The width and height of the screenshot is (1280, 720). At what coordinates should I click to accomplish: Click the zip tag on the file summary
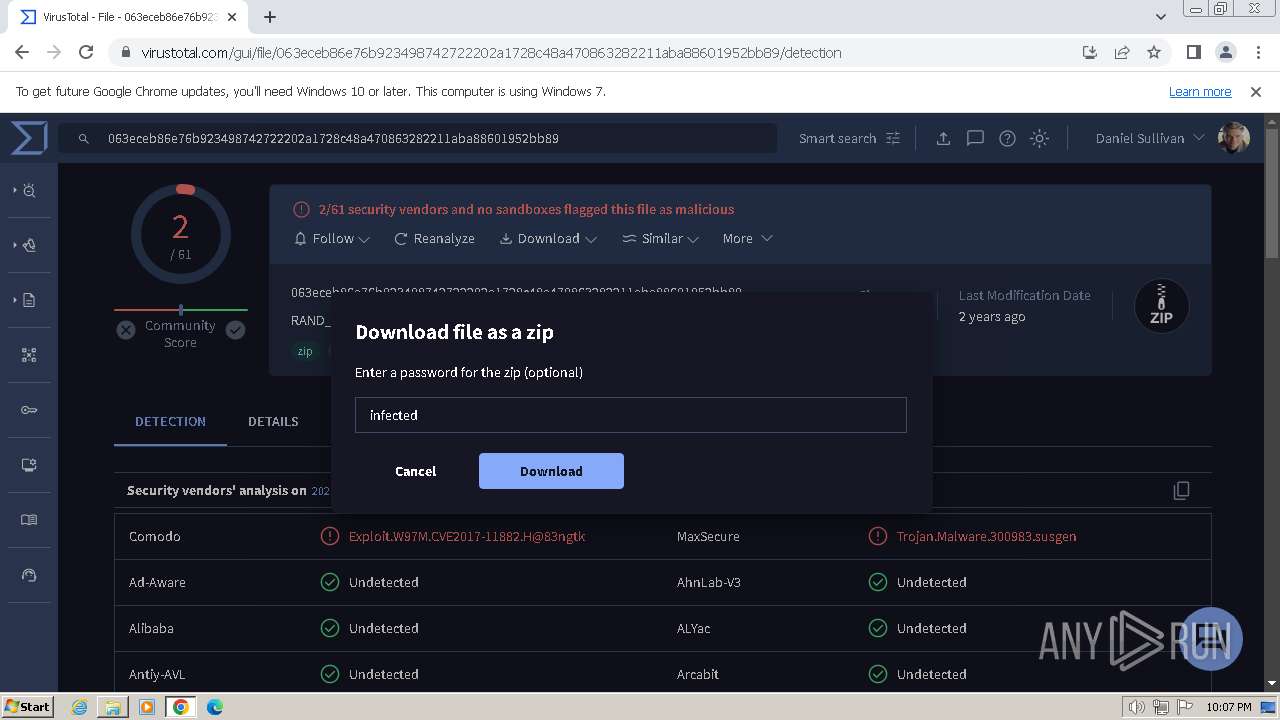(305, 351)
